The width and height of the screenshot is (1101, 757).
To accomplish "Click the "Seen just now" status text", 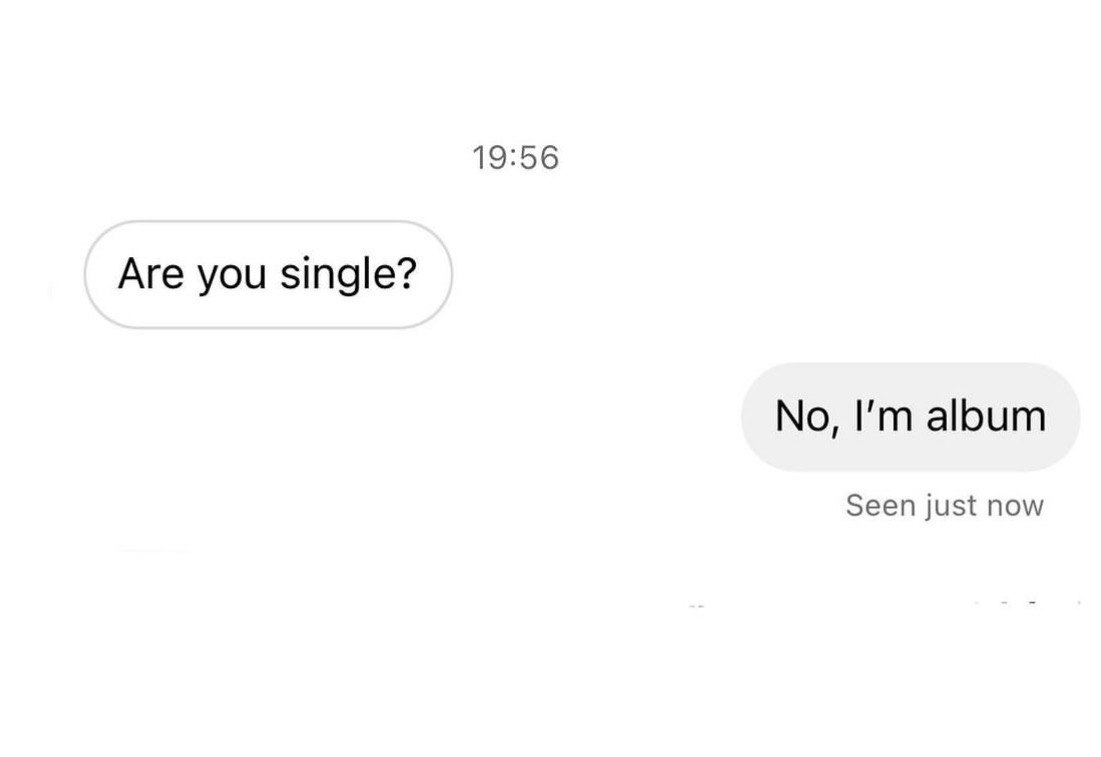I will (x=944, y=505).
